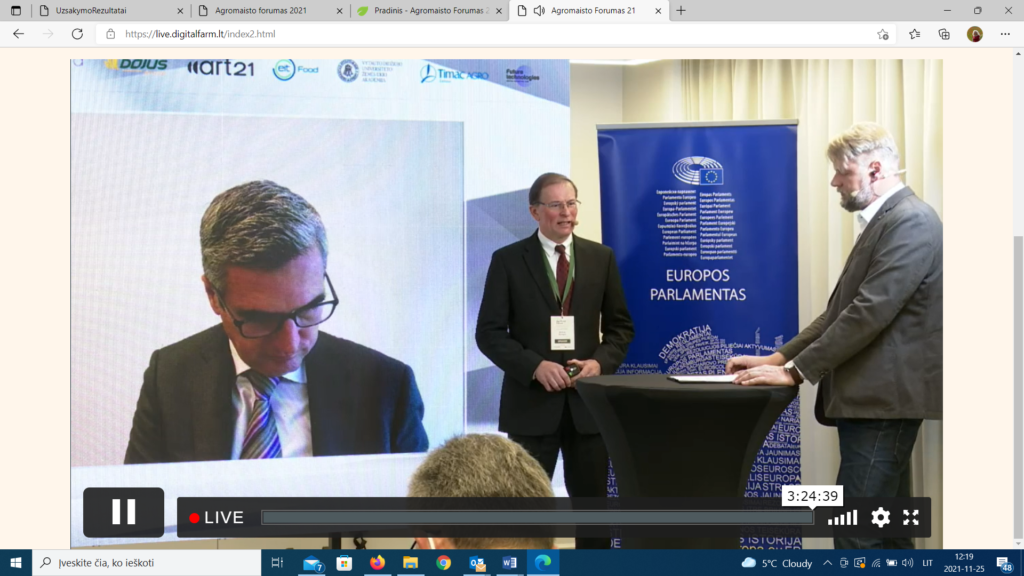The image size is (1024, 576).
Task: Open the browser profile avatar
Action: 975,34
